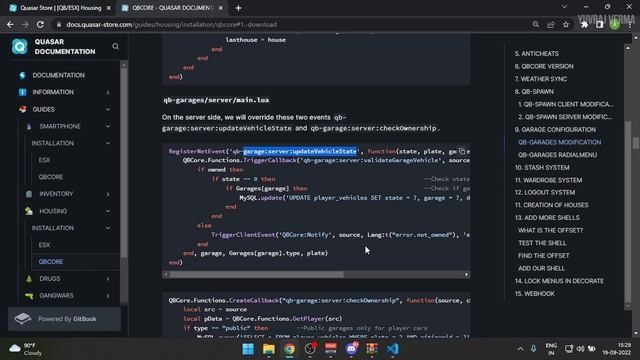The width and height of the screenshot is (640, 360).
Task: Copy the updateVehicleState code block
Action: click(x=462, y=151)
